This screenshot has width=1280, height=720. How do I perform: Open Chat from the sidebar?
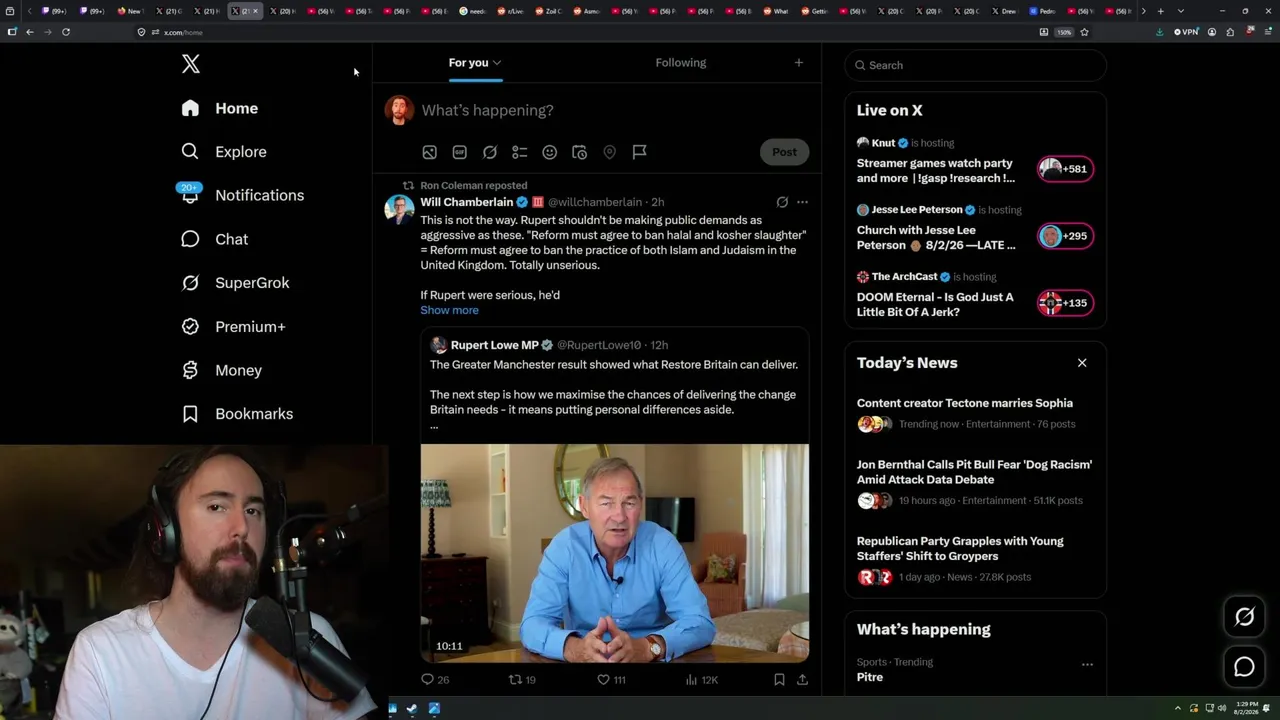tap(214, 239)
